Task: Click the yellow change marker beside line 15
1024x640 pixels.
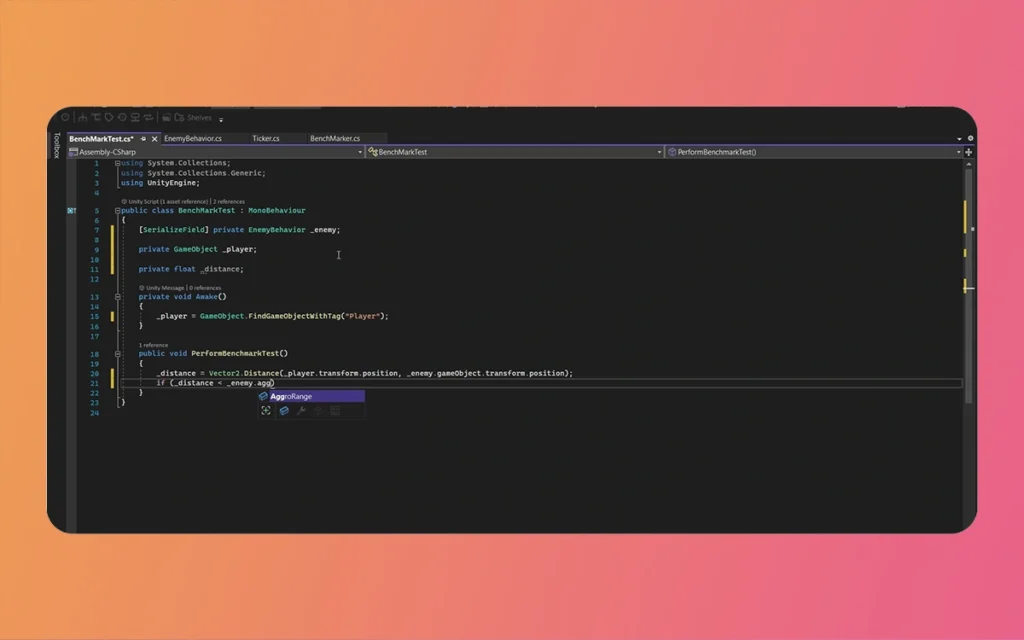Action: click(112, 316)
